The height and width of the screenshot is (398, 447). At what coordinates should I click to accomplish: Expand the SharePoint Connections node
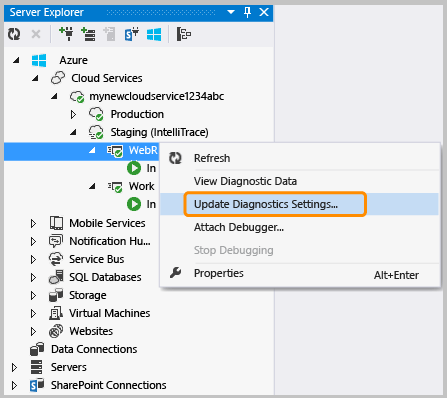coord(14,385)
